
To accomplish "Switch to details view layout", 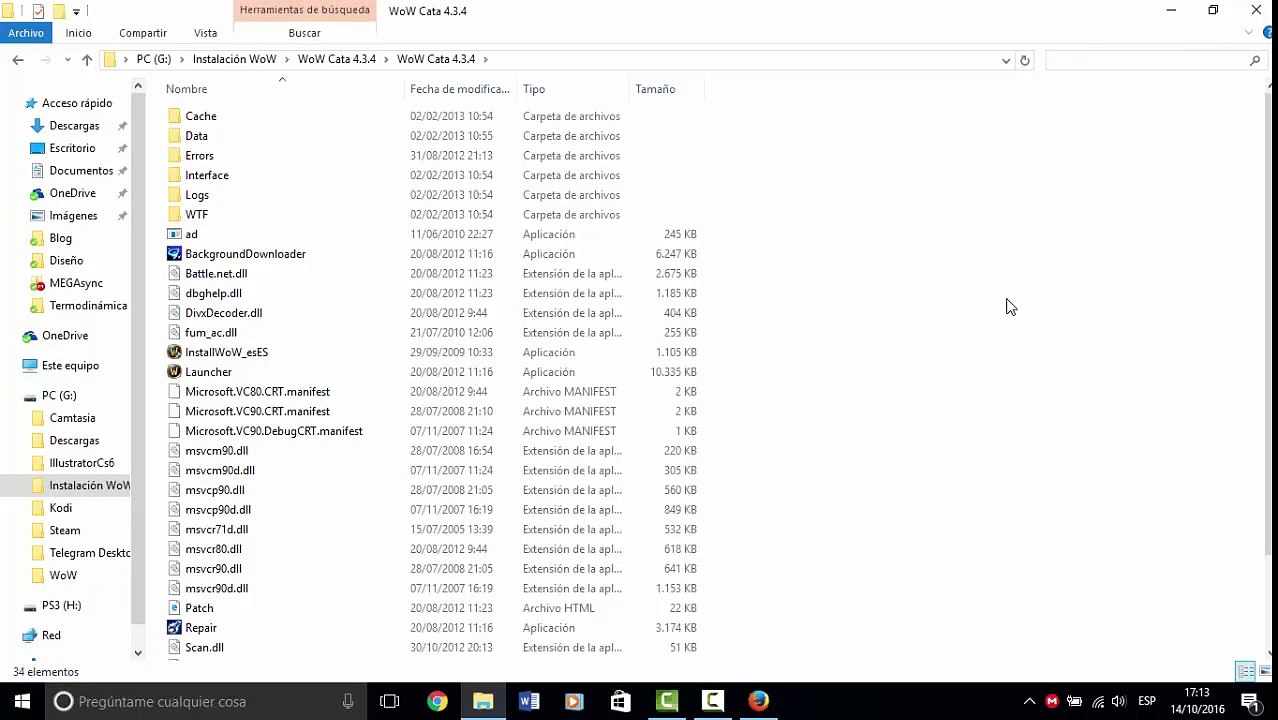I will pos(1246,671).
